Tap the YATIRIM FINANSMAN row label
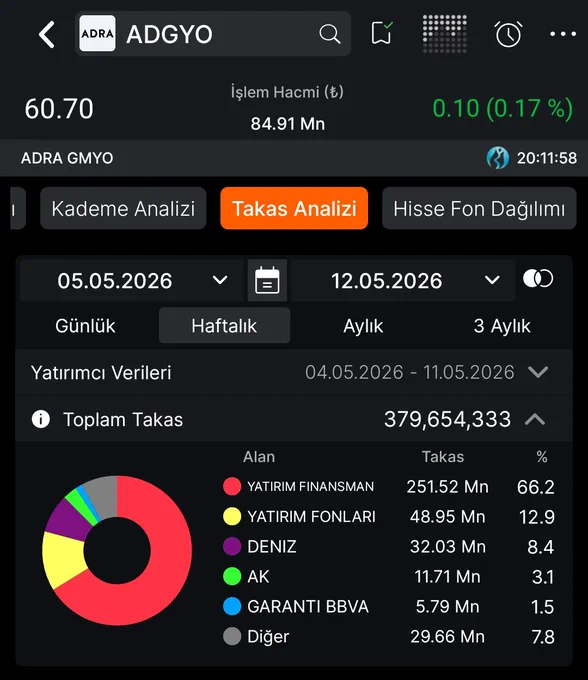 coord(310,487)
